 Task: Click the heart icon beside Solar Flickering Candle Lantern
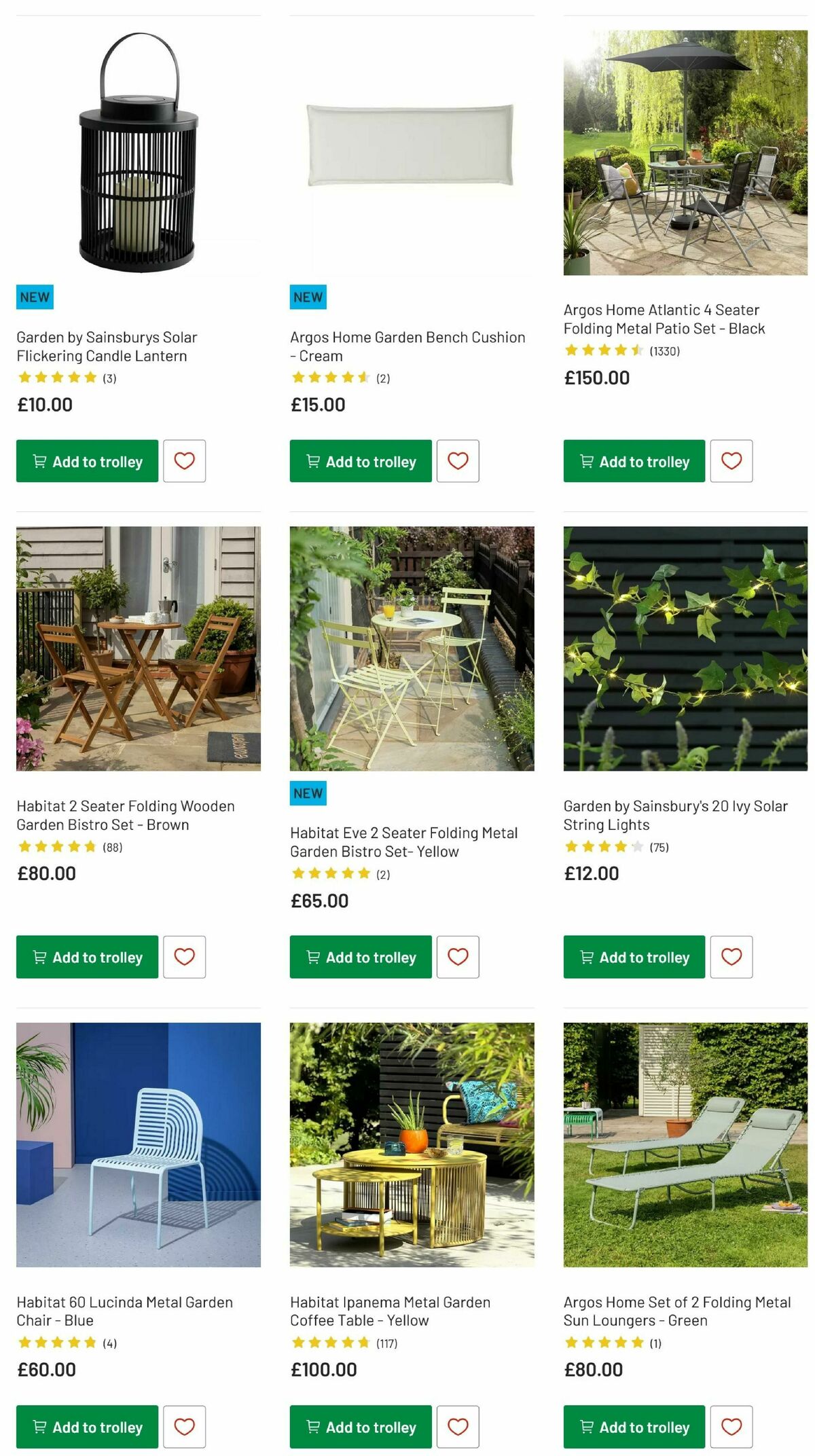point(185,461)
